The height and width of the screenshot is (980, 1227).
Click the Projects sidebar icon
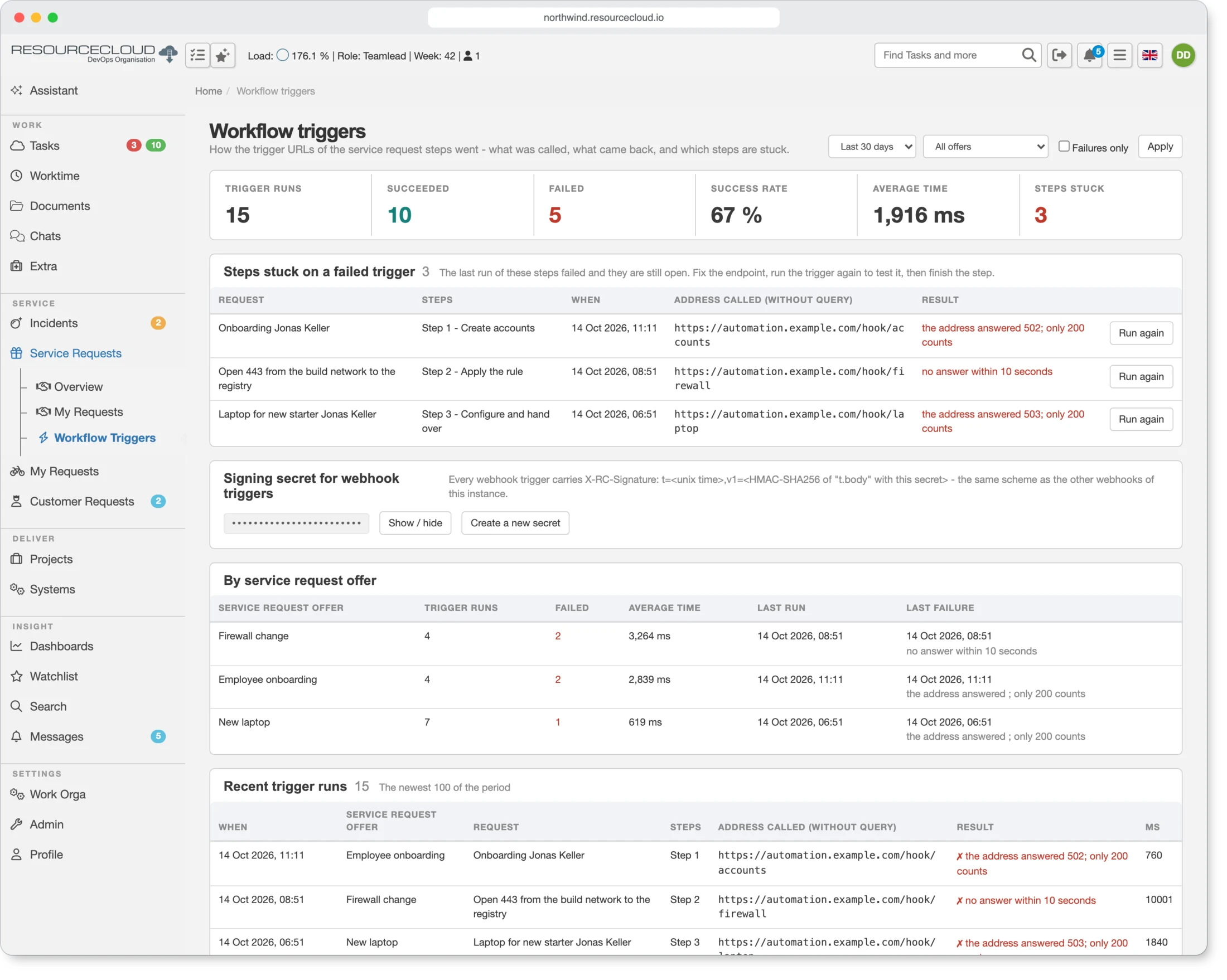coord(17,559)
